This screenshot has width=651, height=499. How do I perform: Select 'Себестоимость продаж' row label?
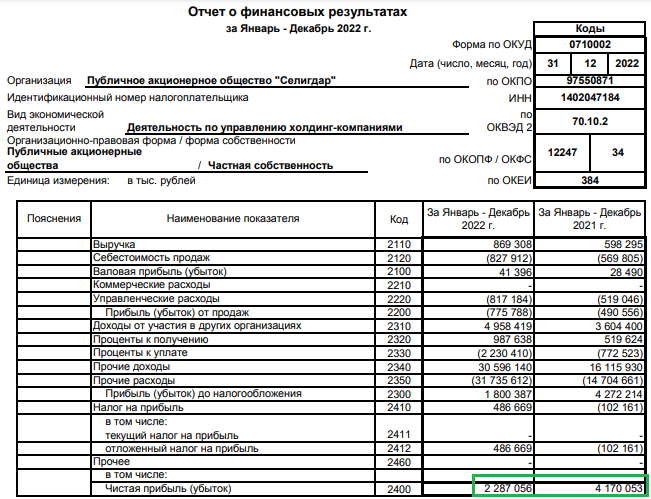pos(152,258)
